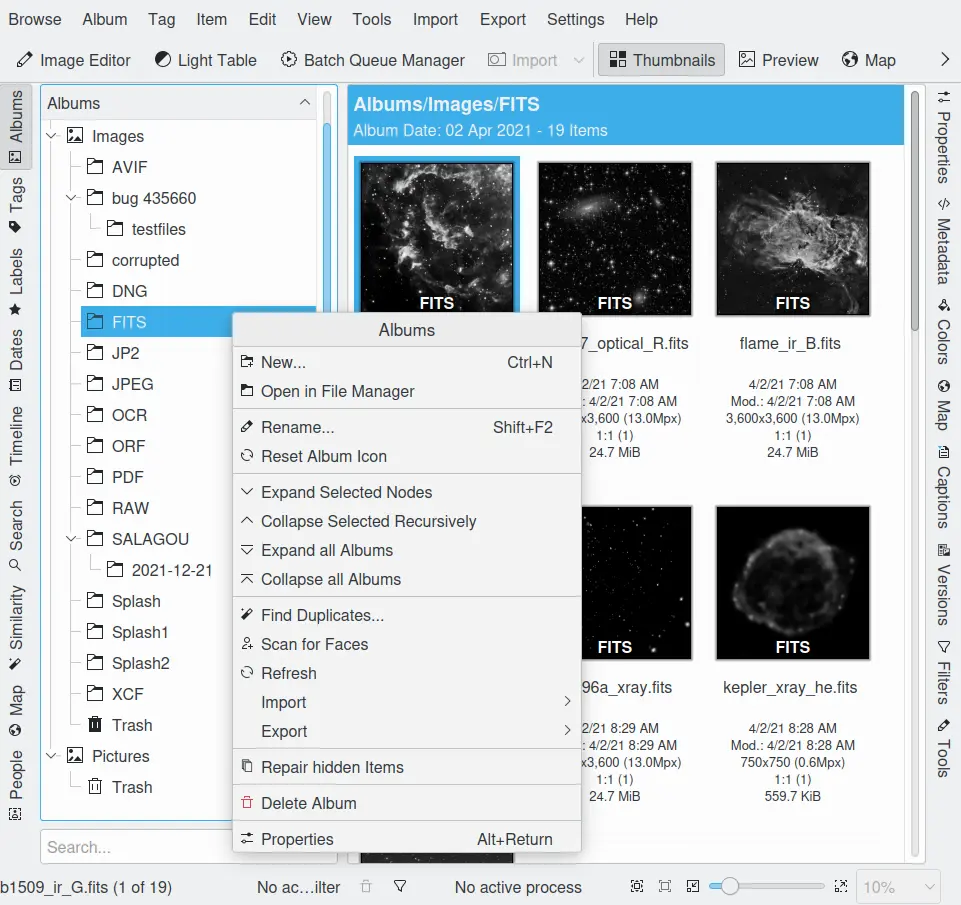Adjust the thumbnail size slider

click(731, 887)
